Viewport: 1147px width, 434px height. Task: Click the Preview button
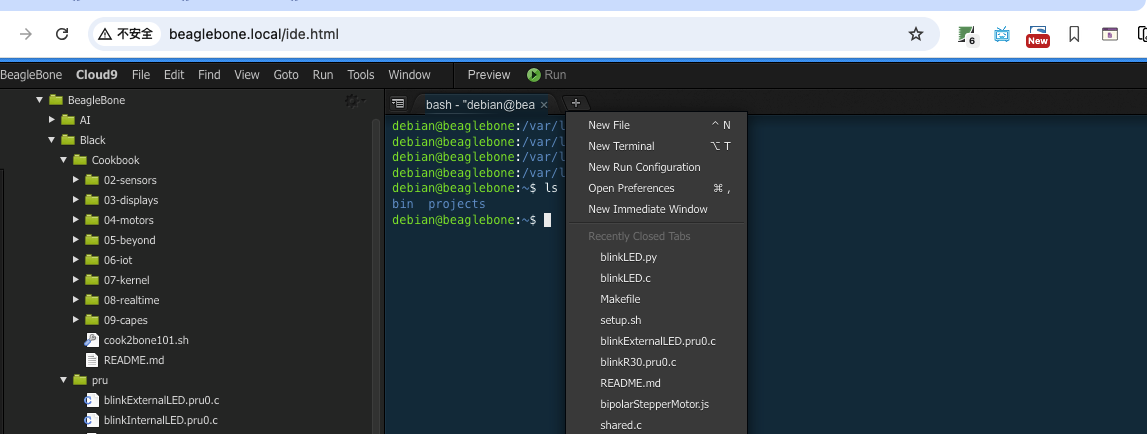489,75
